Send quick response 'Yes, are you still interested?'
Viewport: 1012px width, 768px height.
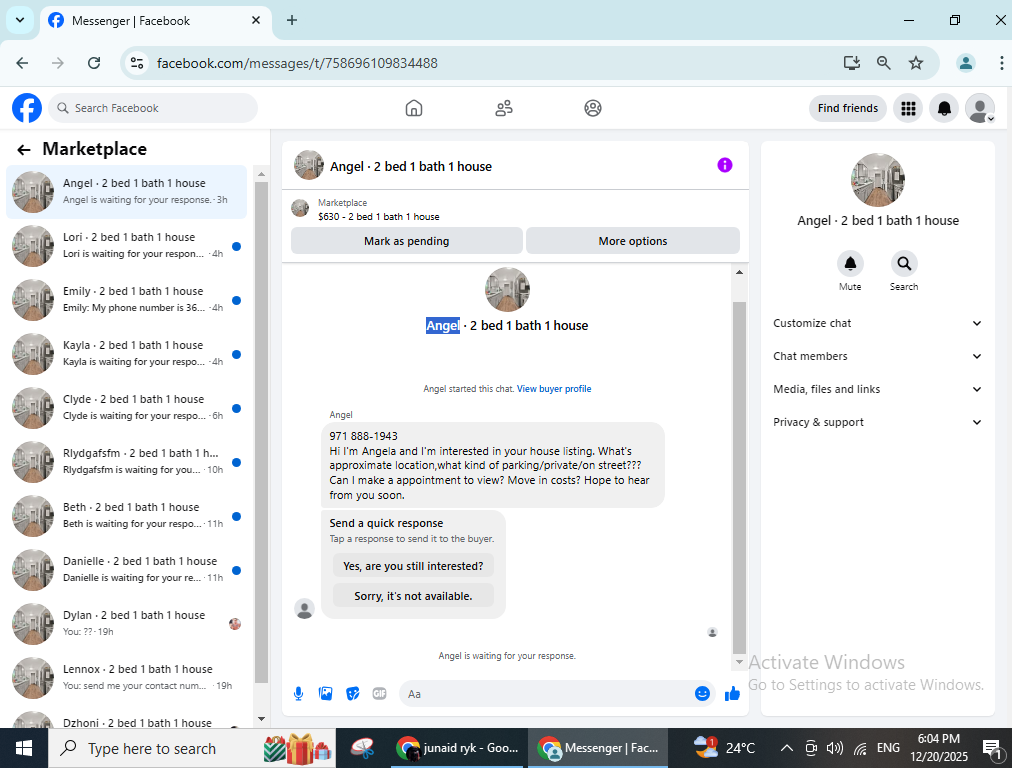click(413, 566)
